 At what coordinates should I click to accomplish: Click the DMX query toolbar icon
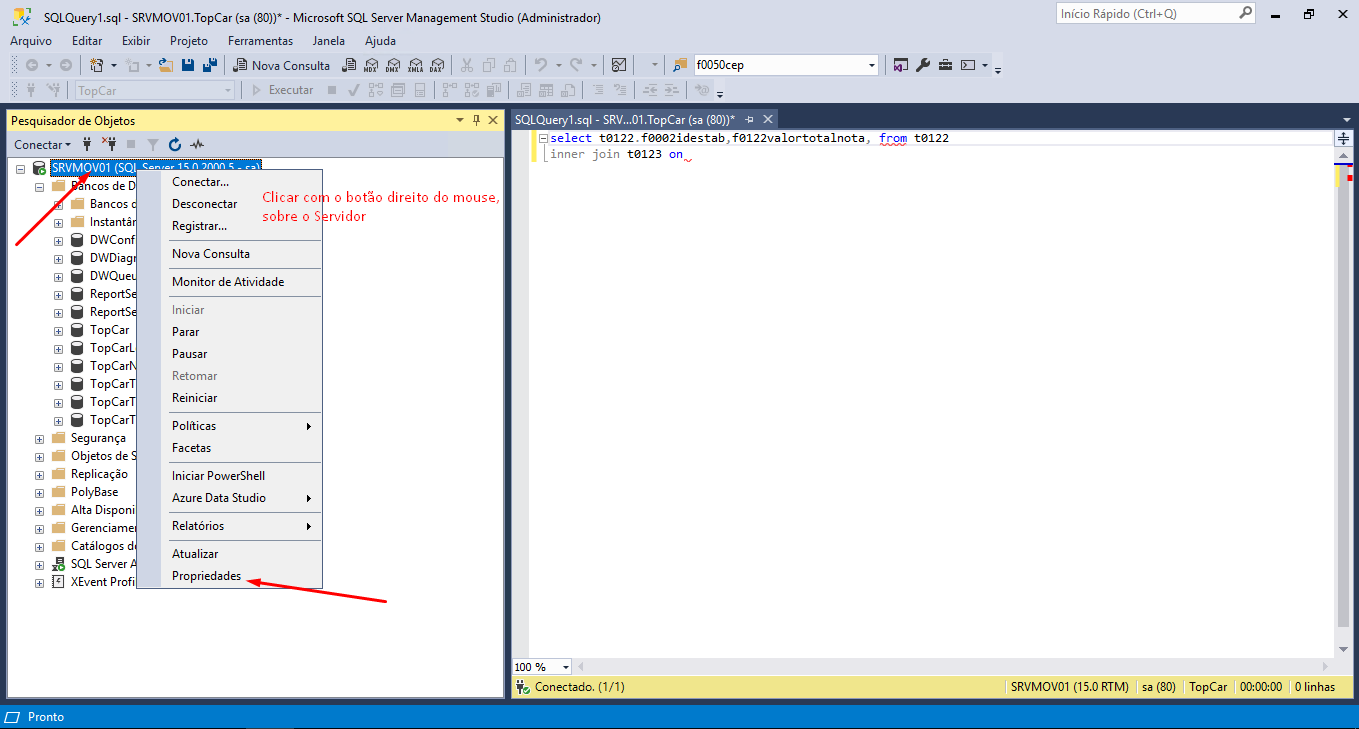pyautogui.click(x=392, y=65)
